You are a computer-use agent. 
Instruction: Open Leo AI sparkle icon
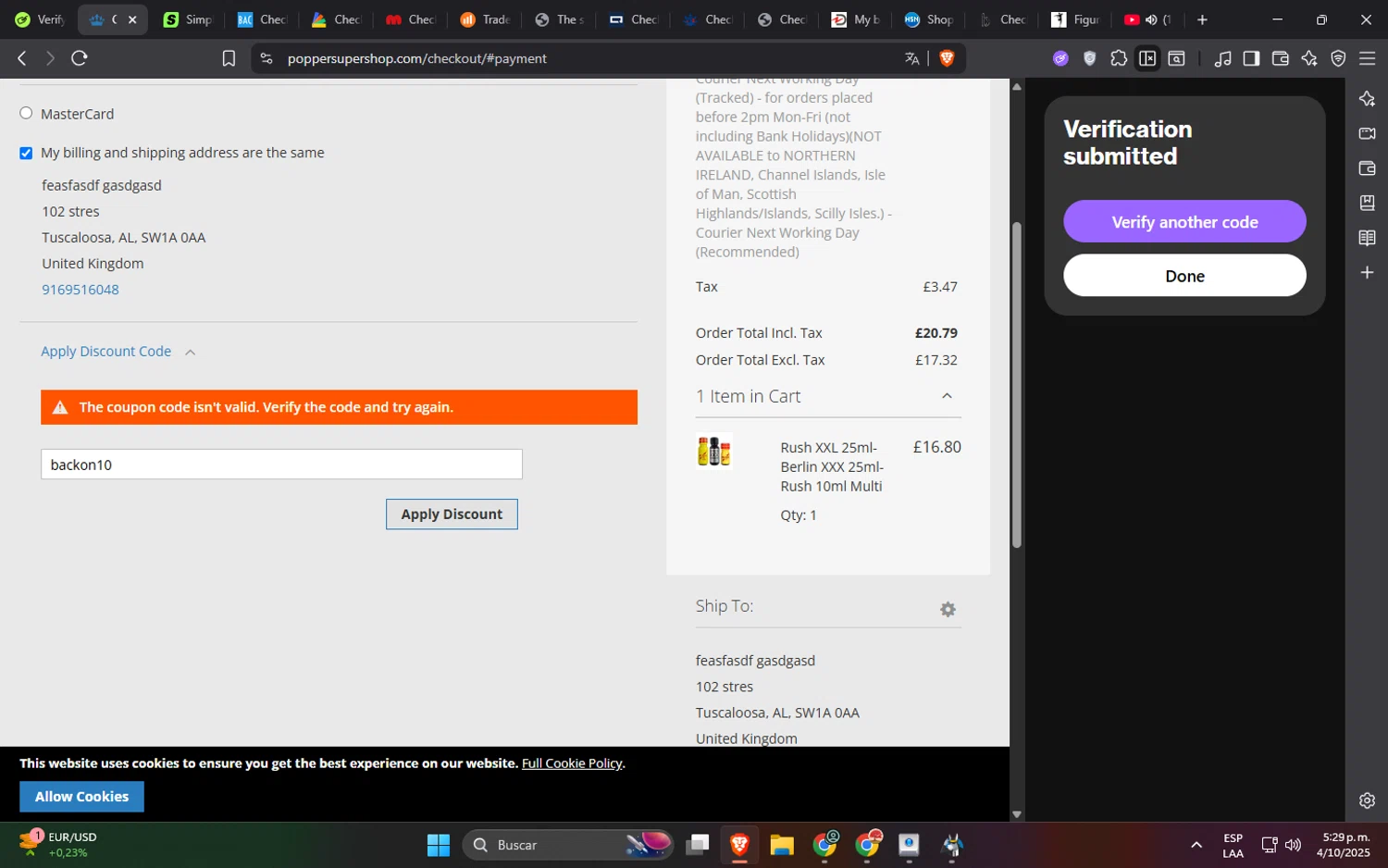click(1309, 58)
